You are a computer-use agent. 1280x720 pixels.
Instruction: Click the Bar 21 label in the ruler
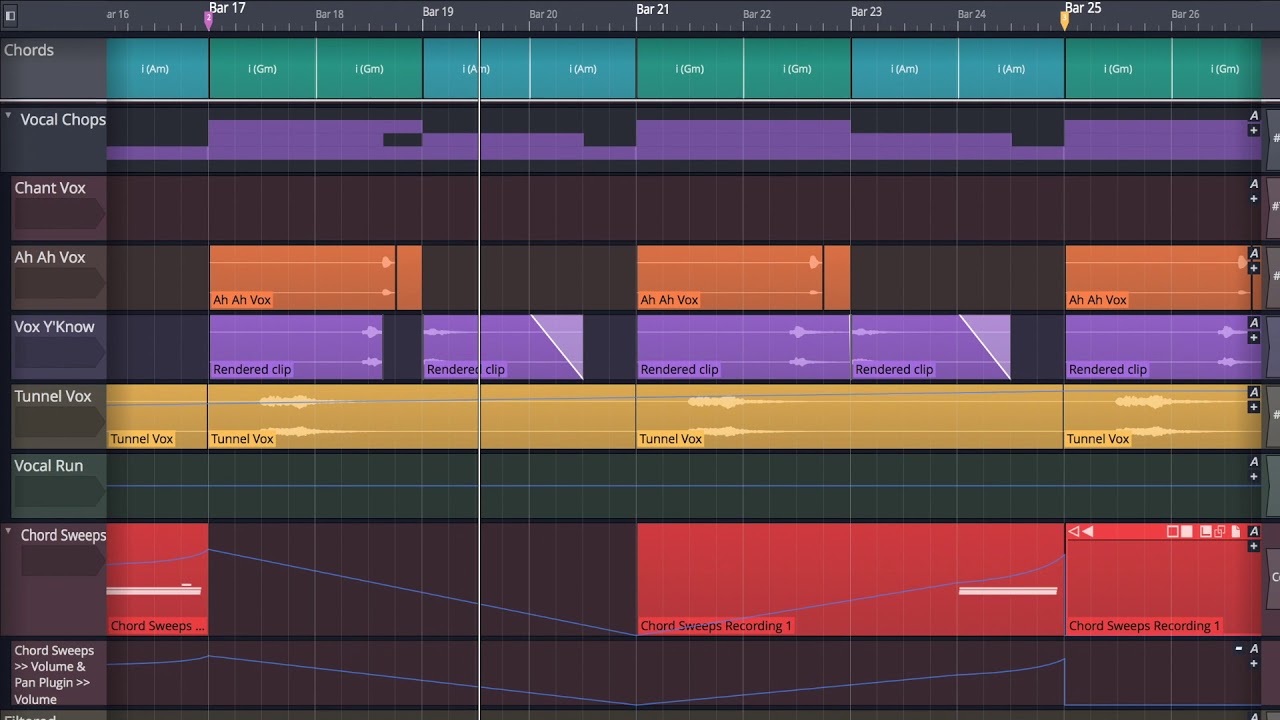652,9
